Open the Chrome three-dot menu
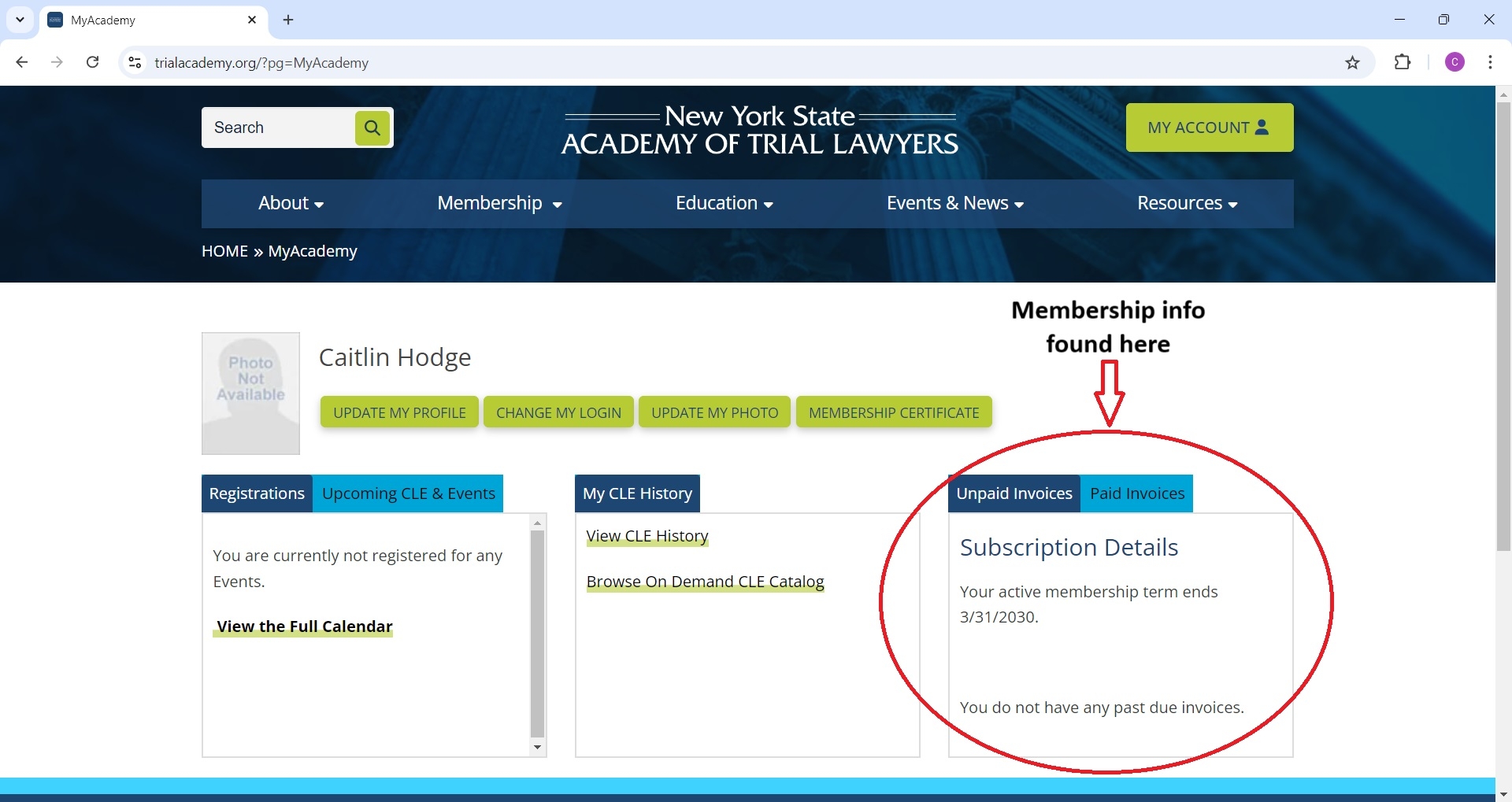Viewport: 1512px width, 802px height. pyautogui.click(x=1490, y=62)
